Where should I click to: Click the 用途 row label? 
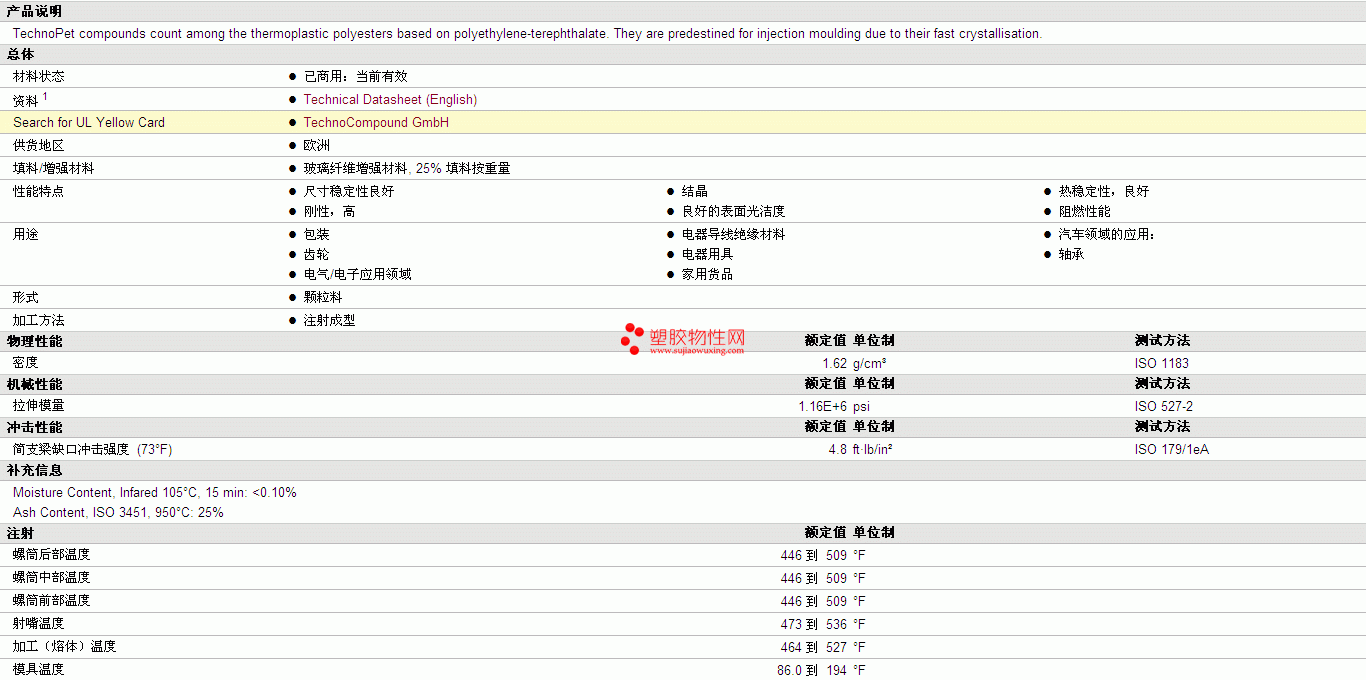pos(26,235)
